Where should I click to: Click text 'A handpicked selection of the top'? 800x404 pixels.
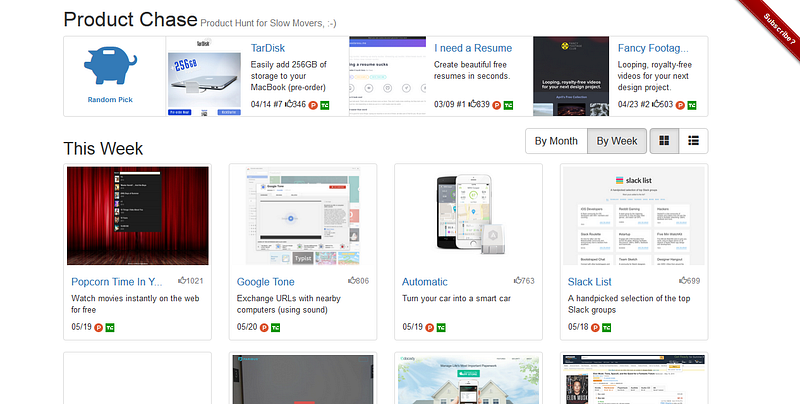click(x=629, y=298)
